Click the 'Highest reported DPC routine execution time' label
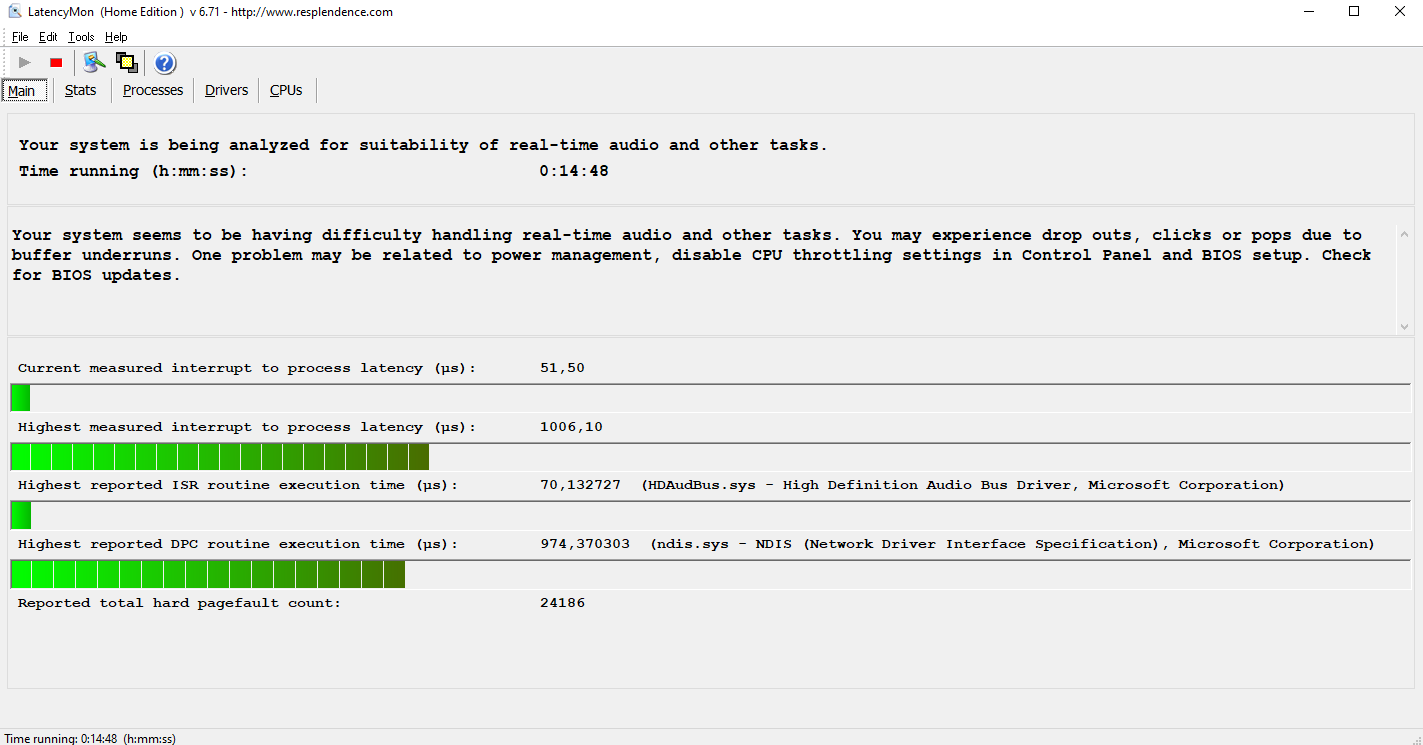 pyautogui.click(x=238, y=544)
